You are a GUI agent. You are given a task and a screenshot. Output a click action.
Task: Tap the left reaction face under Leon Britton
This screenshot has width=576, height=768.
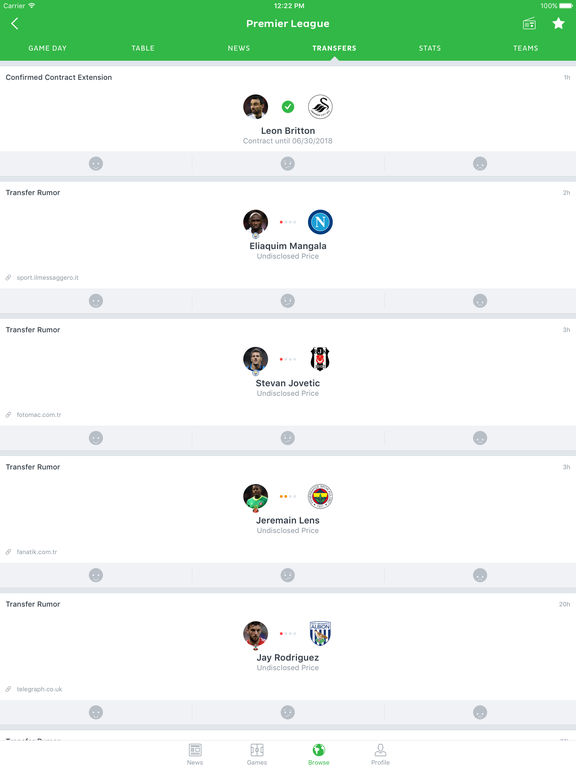pos(96,164)
